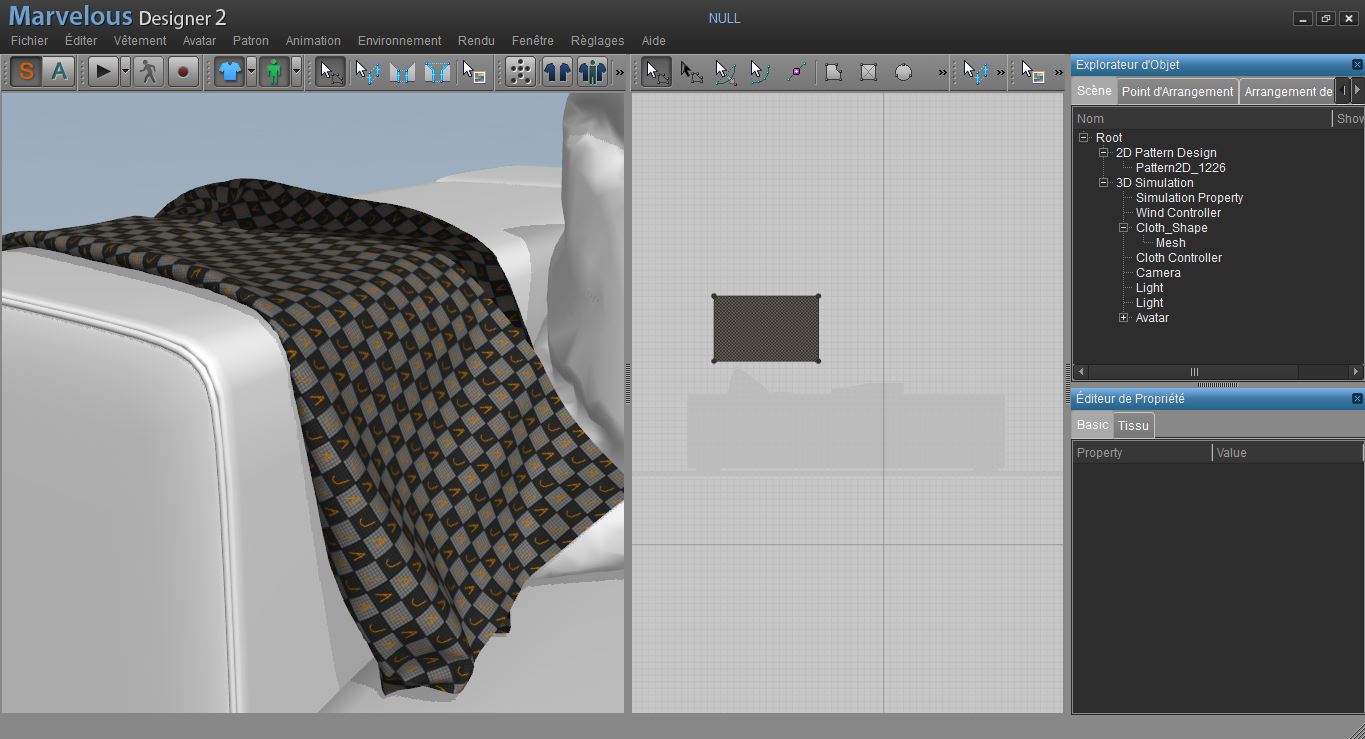Open the Animation menu
Screen dimensions: 1365x739
pyautogui.click(x=313, y=41)
